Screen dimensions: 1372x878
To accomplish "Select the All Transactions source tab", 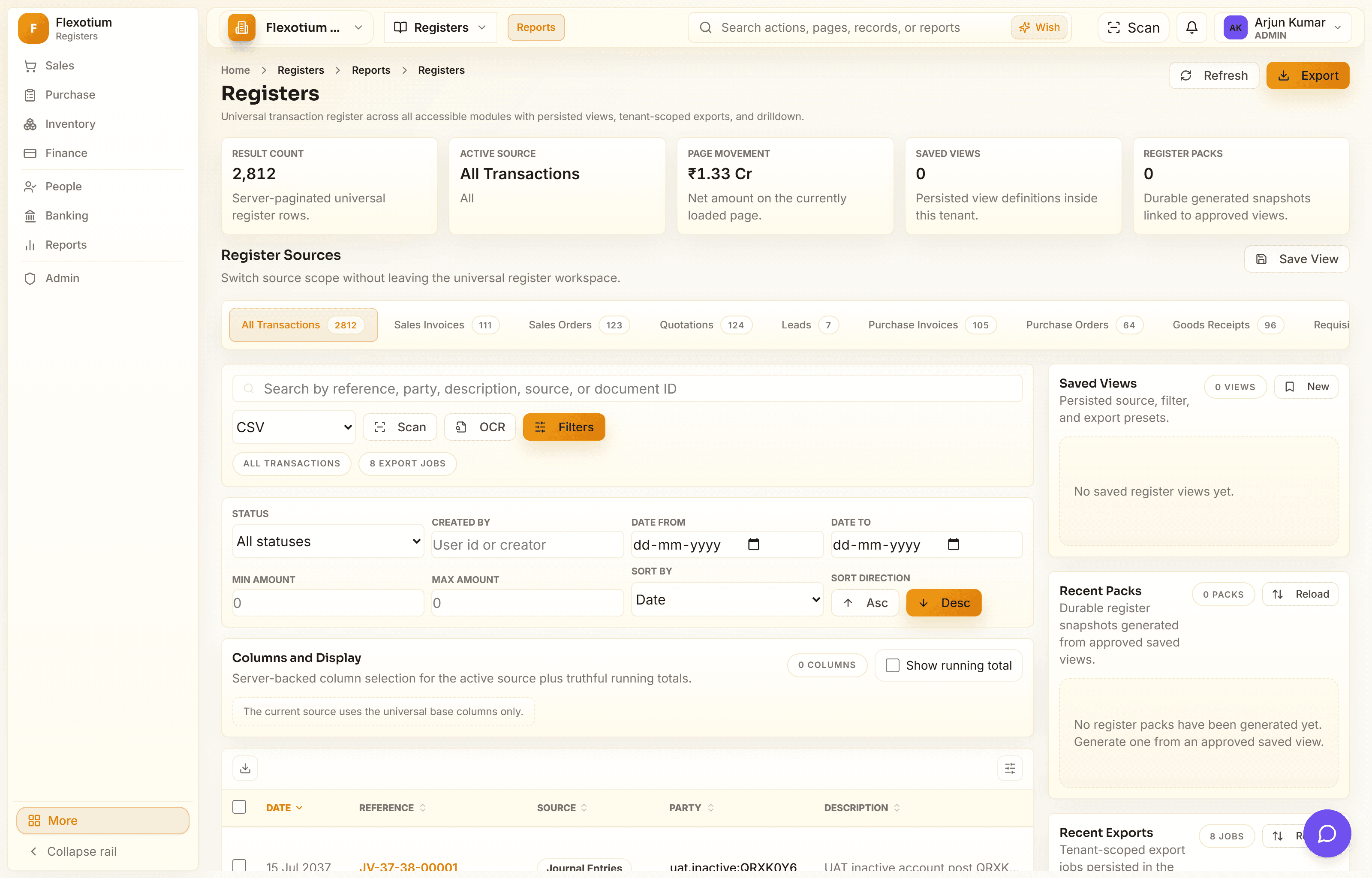I will coord(303,325).
